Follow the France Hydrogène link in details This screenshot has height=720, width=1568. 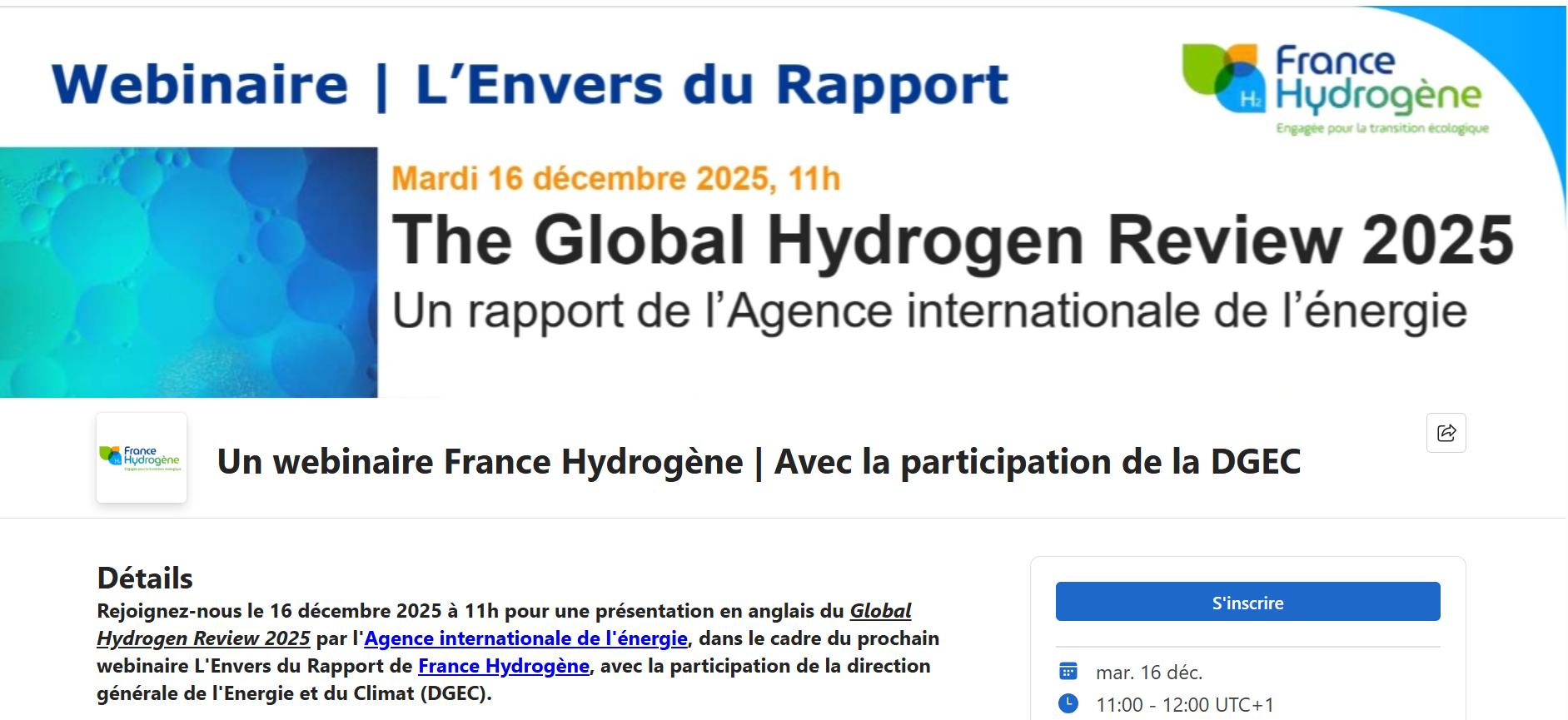pyautogui.click(x=503, y=666)
